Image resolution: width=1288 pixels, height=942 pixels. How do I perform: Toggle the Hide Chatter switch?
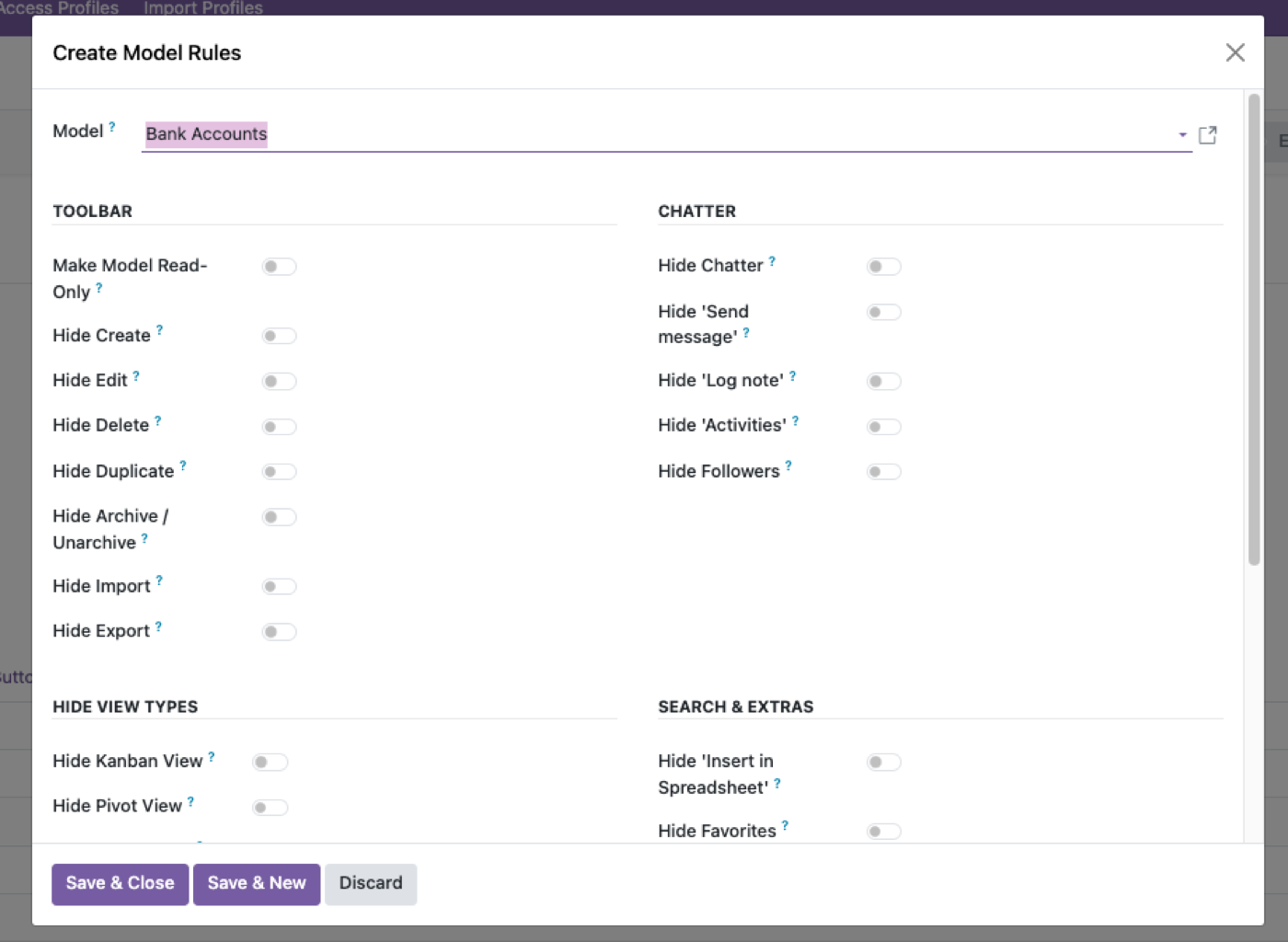[884, 267]
